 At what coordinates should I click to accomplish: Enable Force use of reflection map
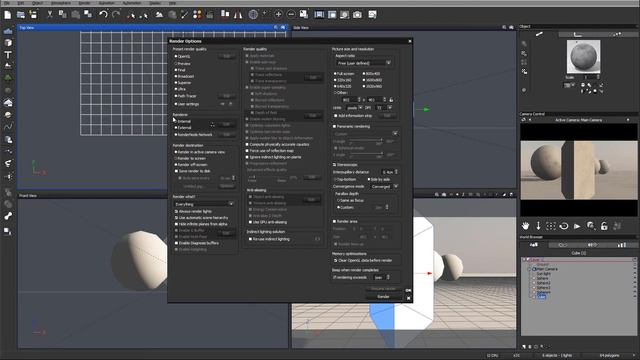point(247,151)
